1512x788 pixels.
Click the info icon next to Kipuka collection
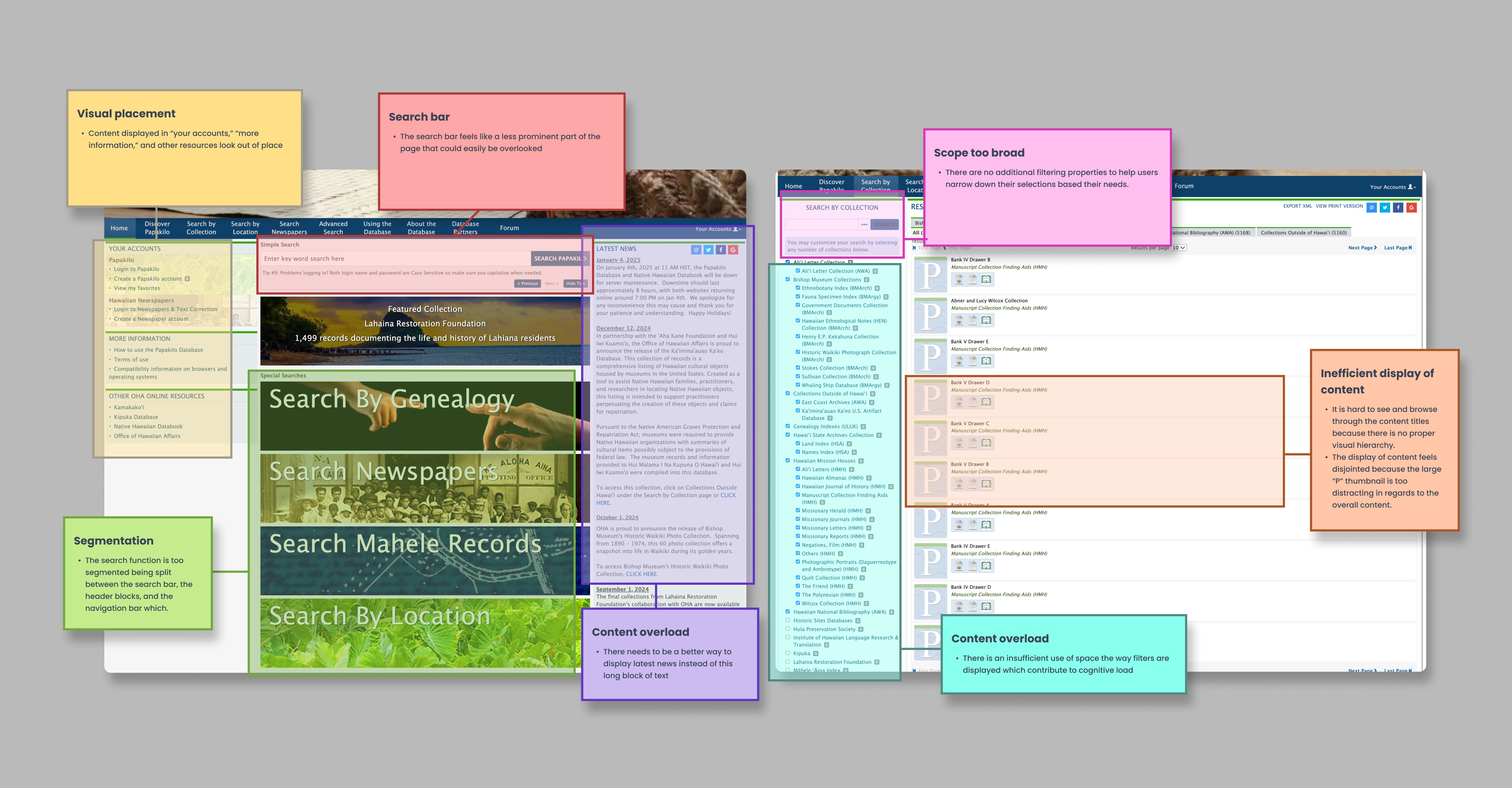pyautogui.click(x=815, y=653)
